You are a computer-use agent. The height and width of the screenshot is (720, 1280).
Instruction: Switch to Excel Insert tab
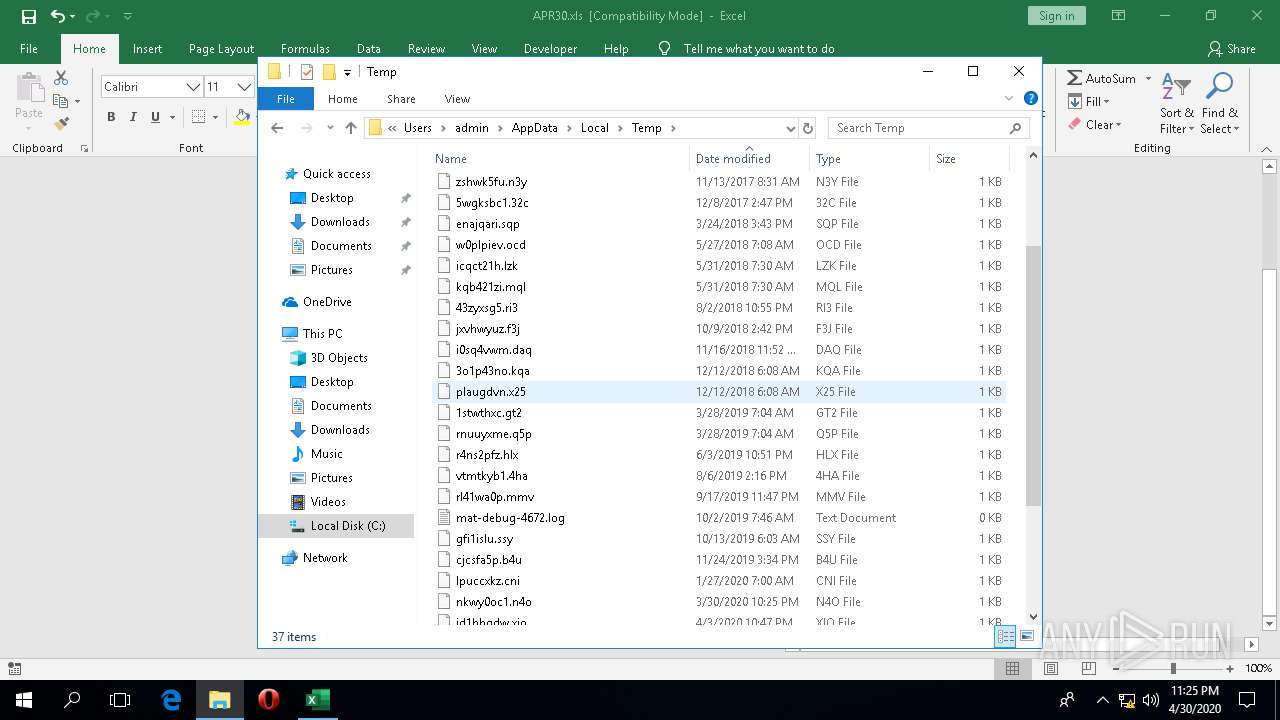point(147,48)
